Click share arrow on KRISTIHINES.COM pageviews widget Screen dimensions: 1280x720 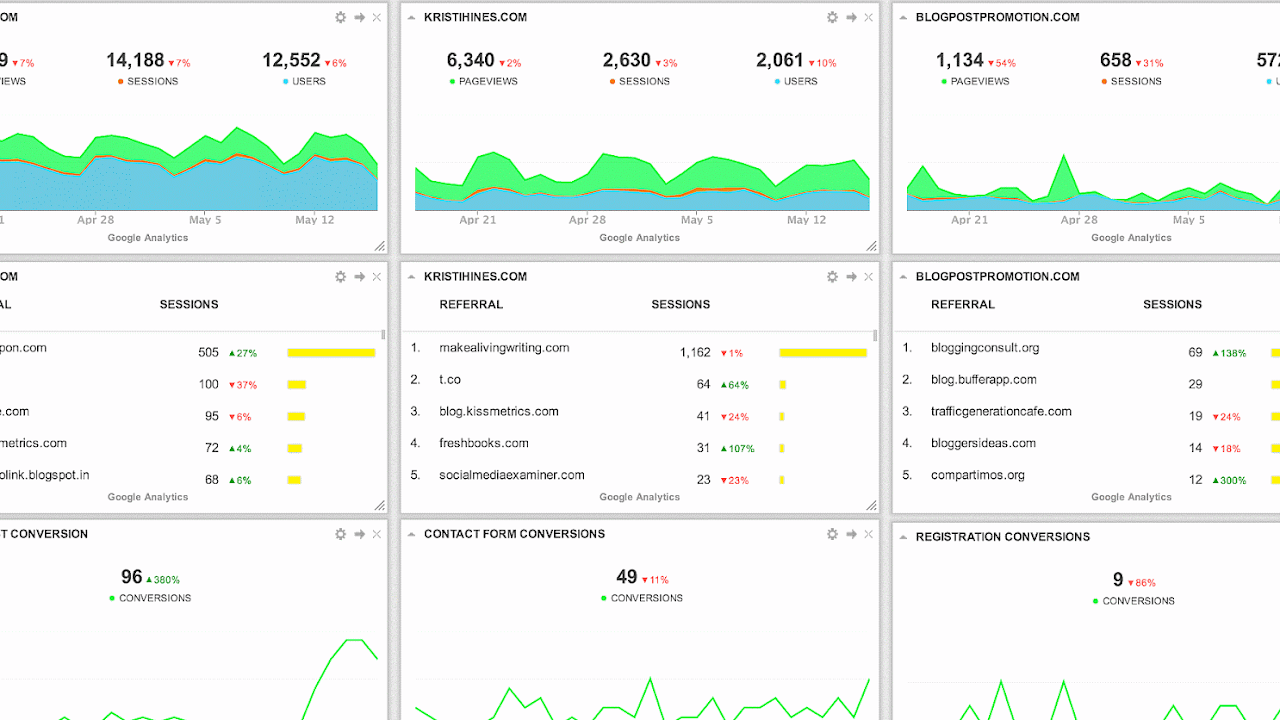[851, 17]
